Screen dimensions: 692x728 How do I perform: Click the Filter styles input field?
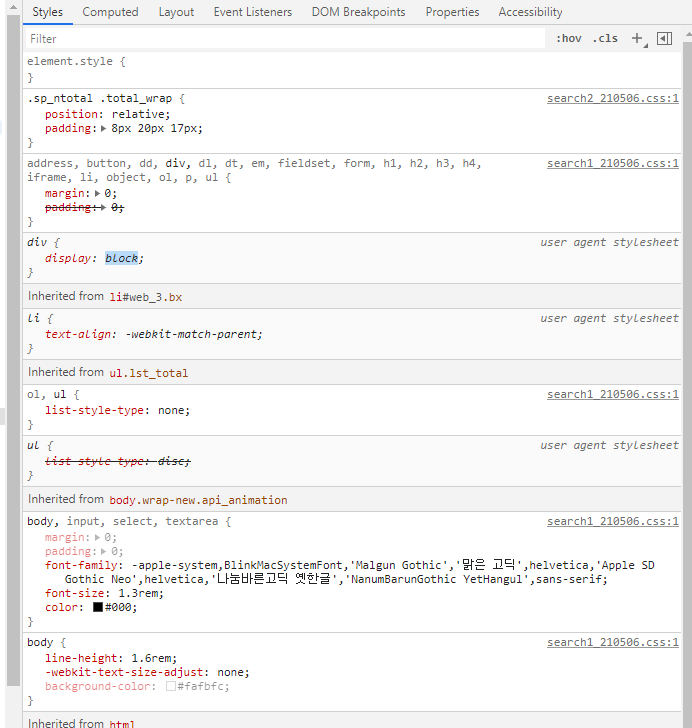pyautogui.click(x=285, y=39)
